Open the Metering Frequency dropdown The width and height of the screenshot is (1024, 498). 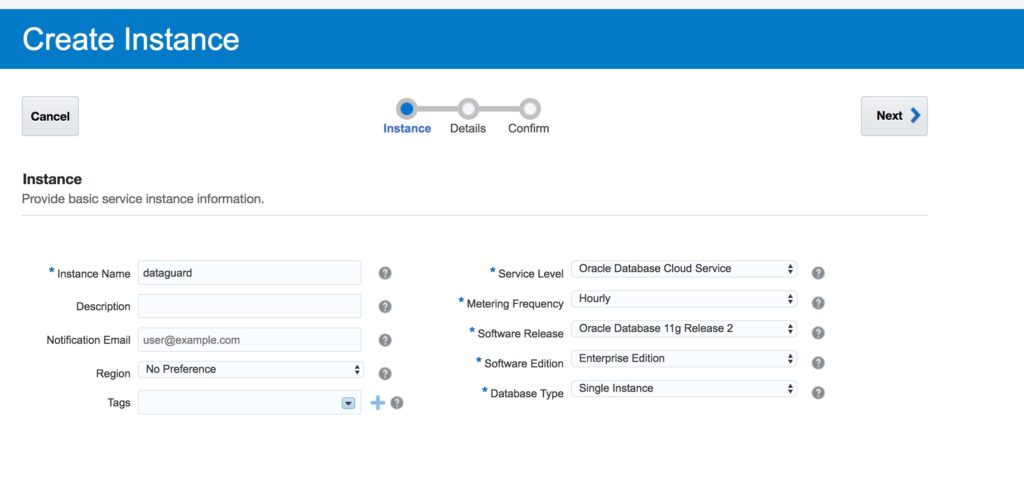click(684, 299)
